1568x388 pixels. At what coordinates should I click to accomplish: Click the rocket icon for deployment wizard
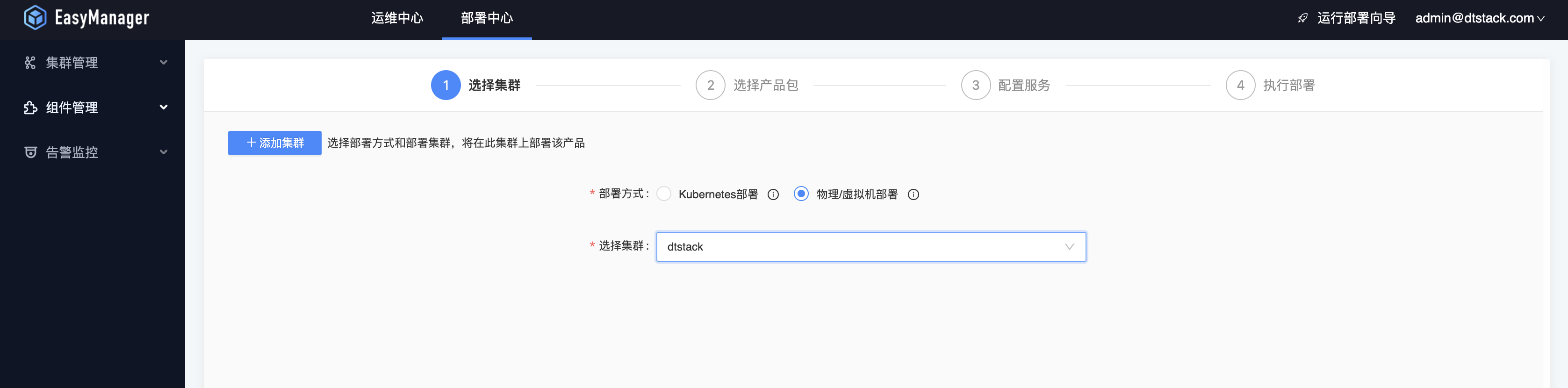tap(1302, 18)
